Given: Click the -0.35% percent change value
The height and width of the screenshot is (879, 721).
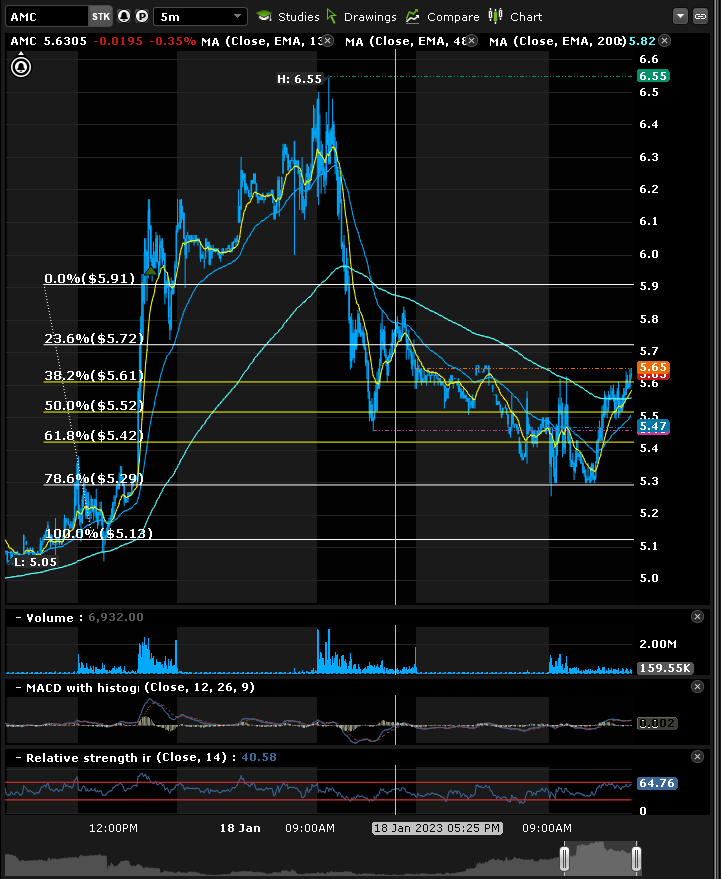Looking at the screenshot, I should click(x=172, y=41).
